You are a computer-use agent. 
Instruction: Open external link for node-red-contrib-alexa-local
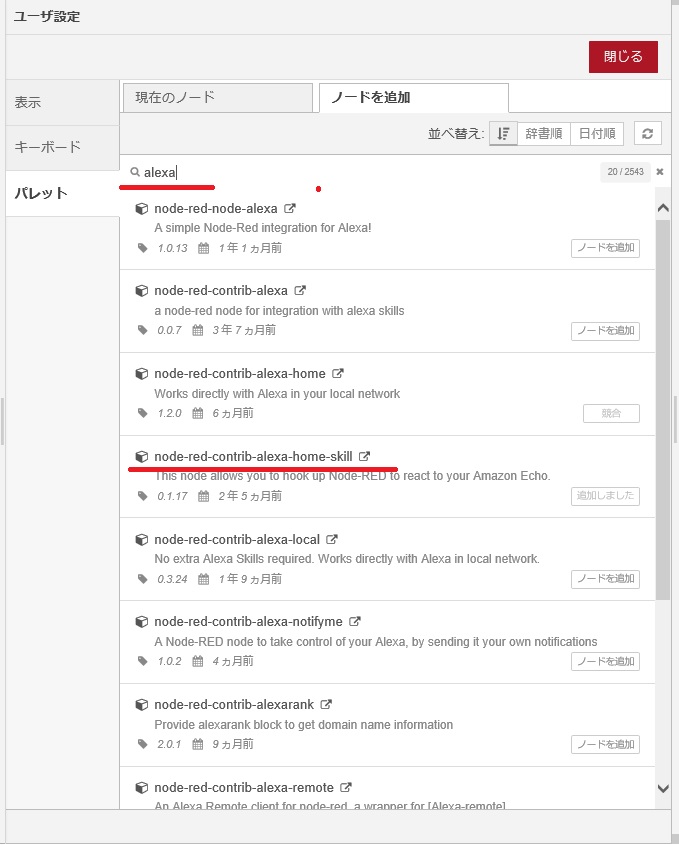pos(332,539)
